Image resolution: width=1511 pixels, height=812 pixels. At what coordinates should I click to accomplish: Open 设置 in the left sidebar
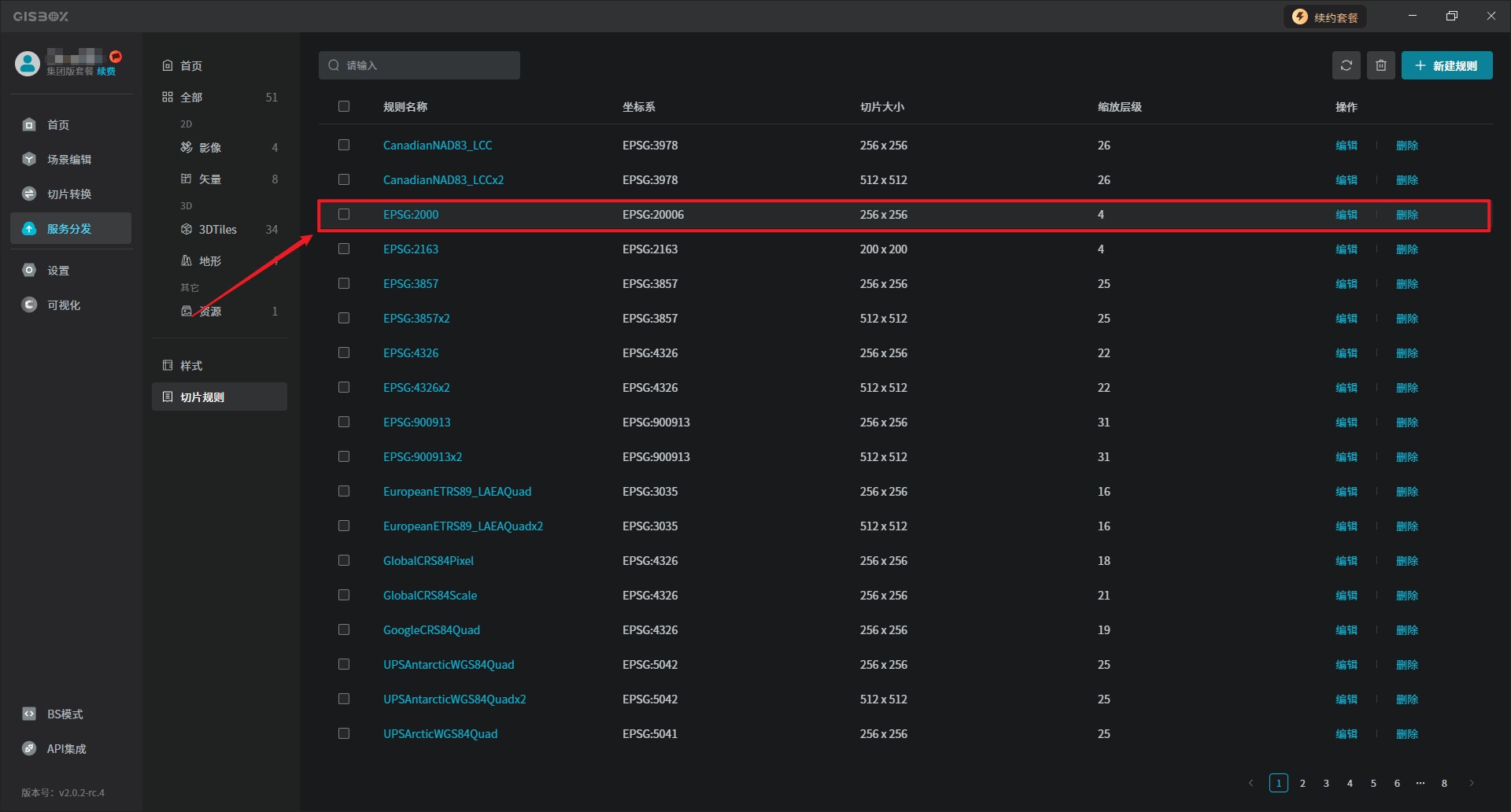click(58, 271)
